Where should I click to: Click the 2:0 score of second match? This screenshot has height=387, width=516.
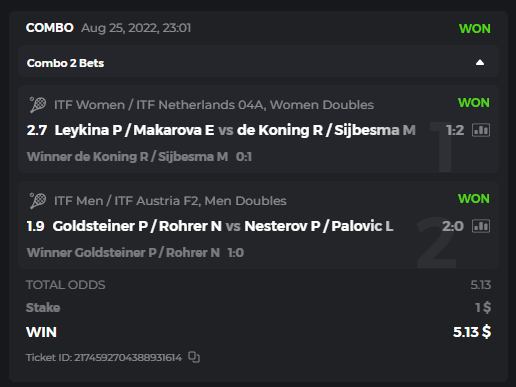[453, 226]
